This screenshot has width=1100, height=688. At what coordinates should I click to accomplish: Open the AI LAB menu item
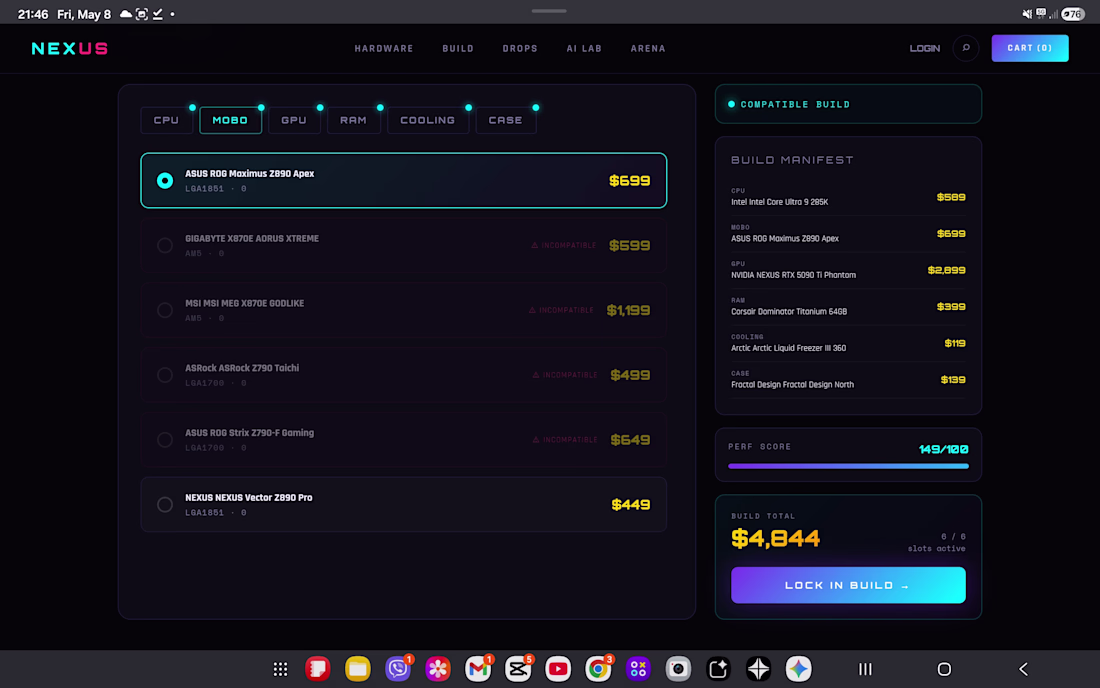[584, 48]
